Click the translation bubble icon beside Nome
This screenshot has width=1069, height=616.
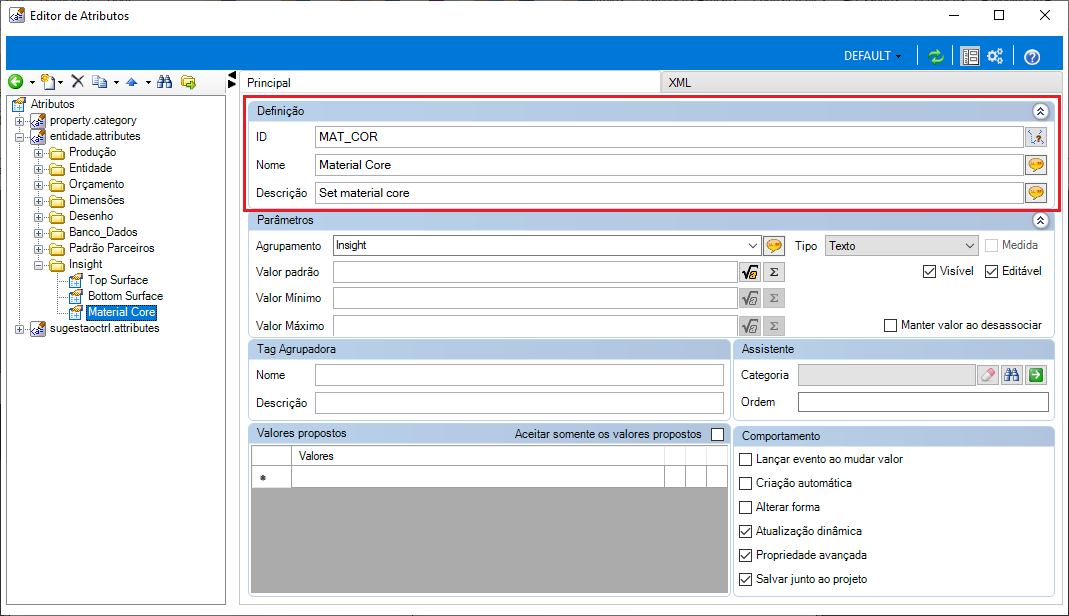pos(1036,165)
